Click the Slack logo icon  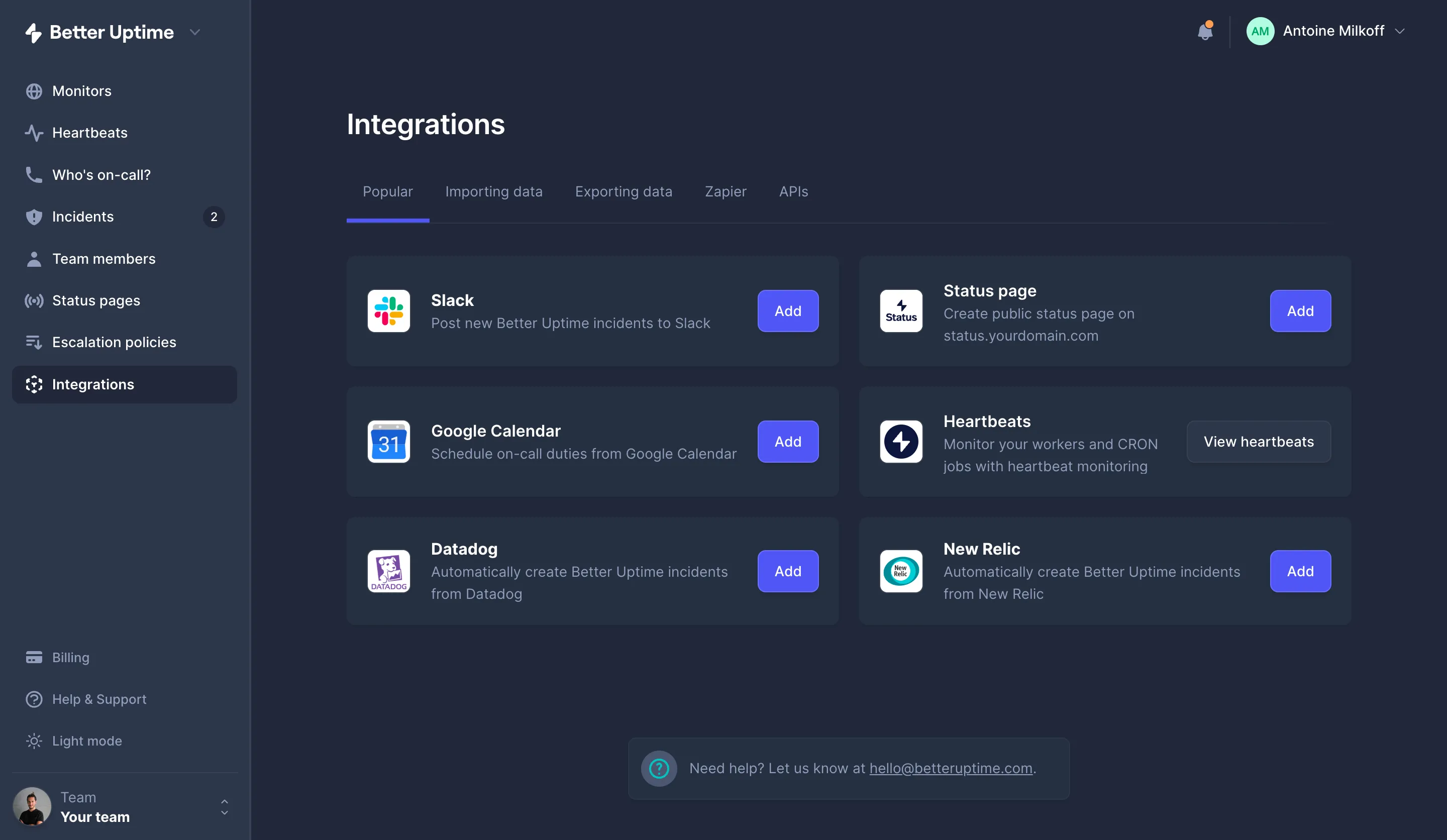pyautogui.click(x=389, y=311)
